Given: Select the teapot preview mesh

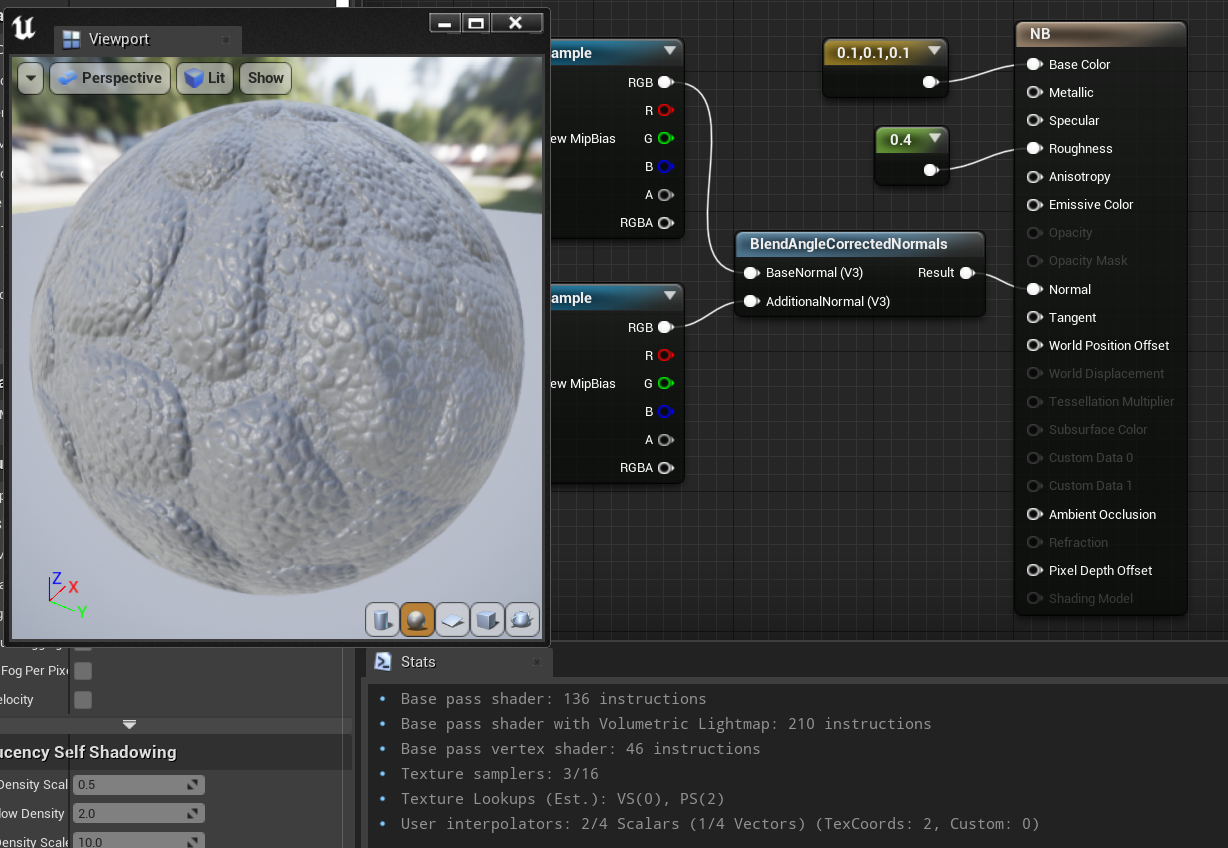Looking at the screenshot, I should point(522,619).
